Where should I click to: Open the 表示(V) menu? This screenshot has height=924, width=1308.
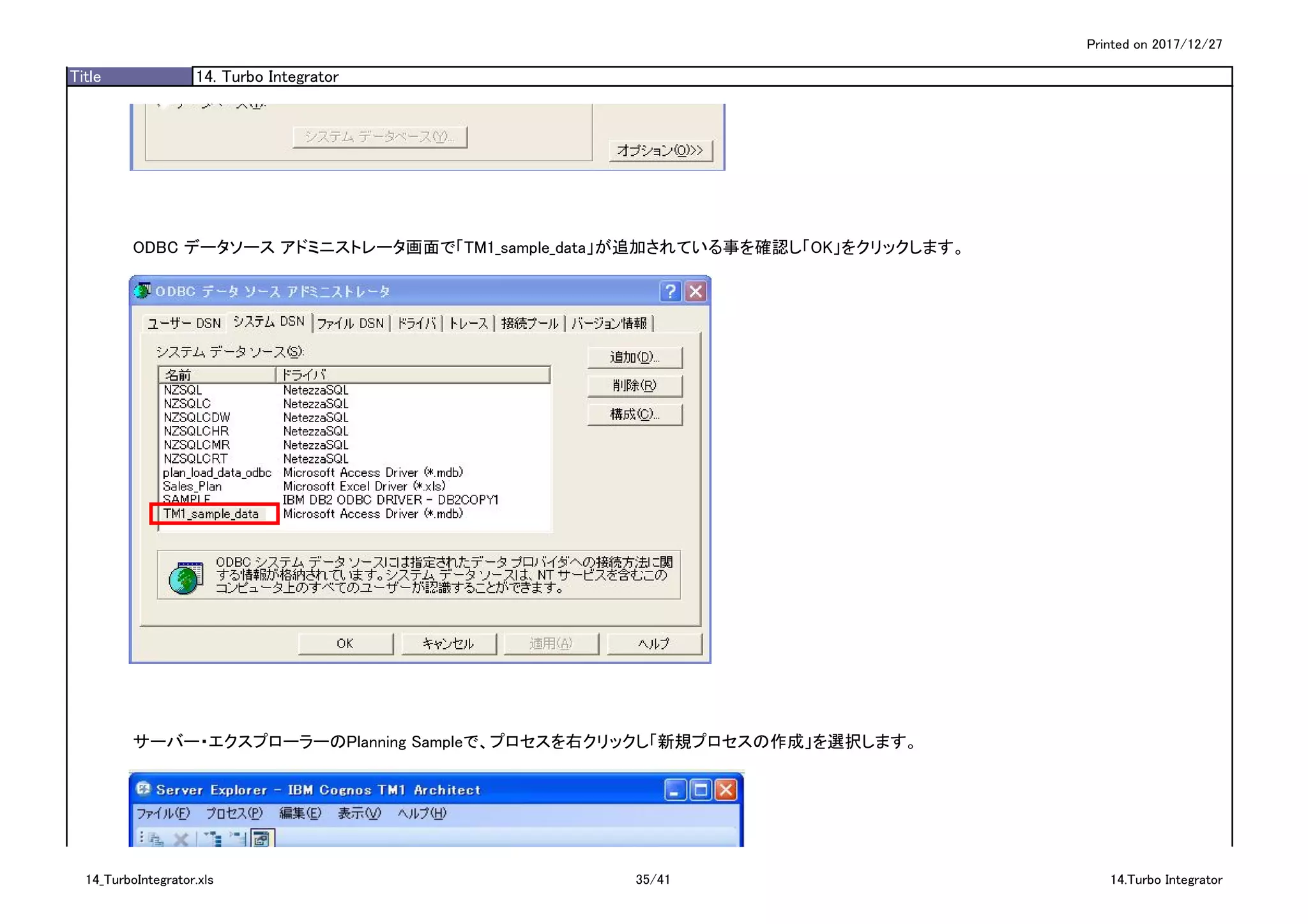coord(359,814)
